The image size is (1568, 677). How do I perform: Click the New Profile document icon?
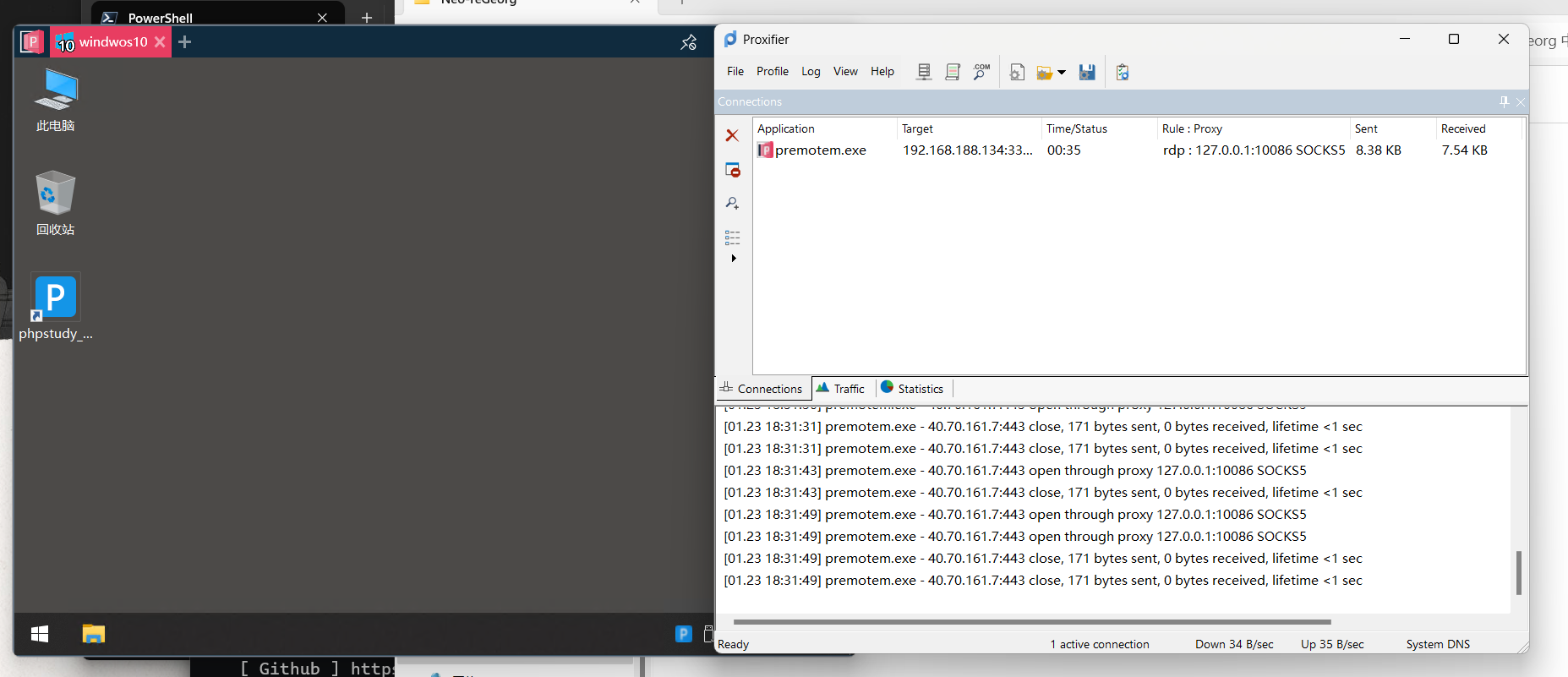pyautogui.click(x=1017, y=72)
